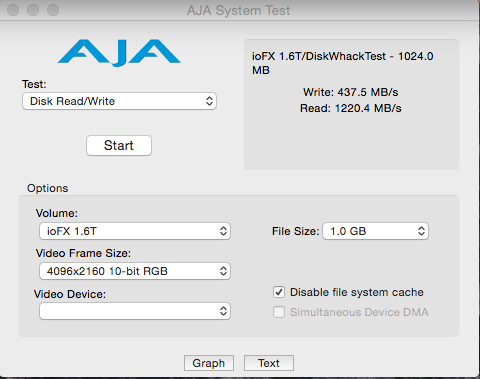Show results as Graph
Screen dimensions: 480x379
point(209,363)
